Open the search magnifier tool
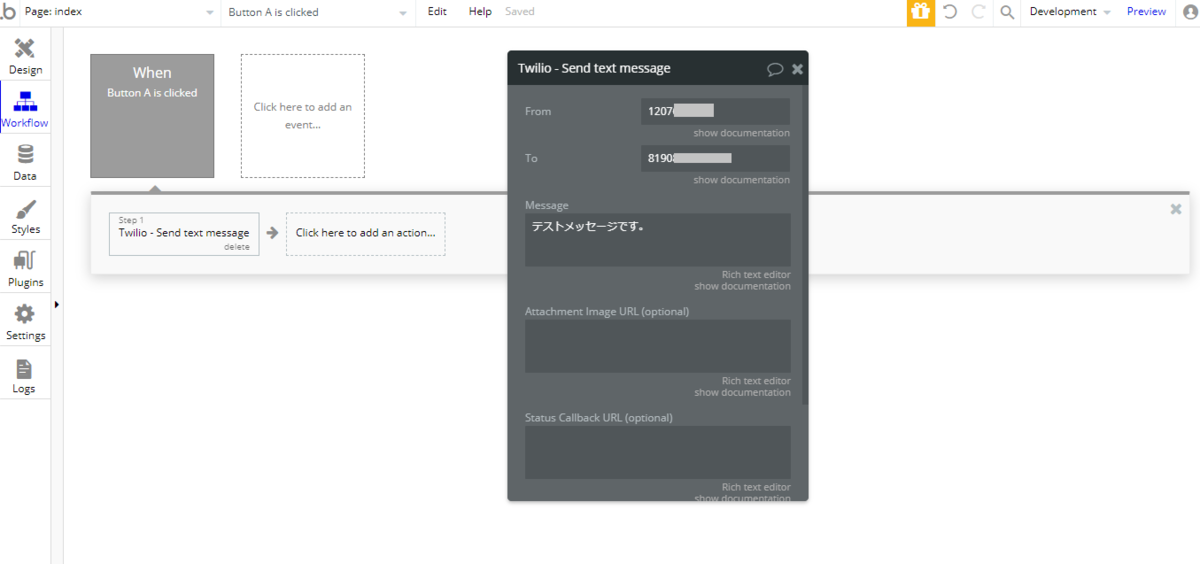 1007,12
